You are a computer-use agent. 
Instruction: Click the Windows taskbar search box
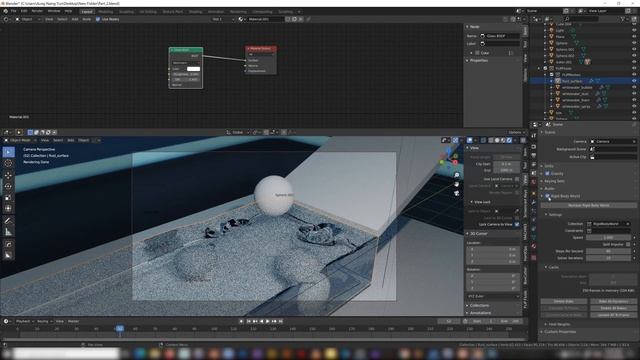point(65,353)
